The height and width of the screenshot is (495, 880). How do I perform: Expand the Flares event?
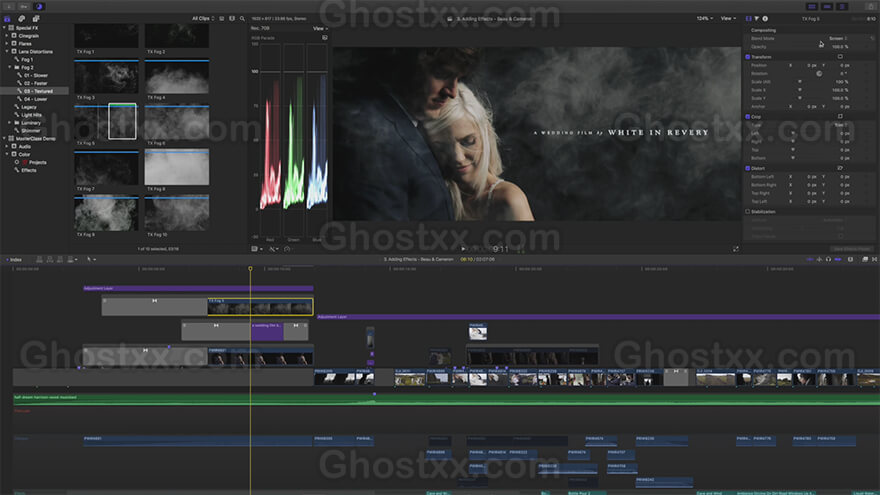point(7,43)
